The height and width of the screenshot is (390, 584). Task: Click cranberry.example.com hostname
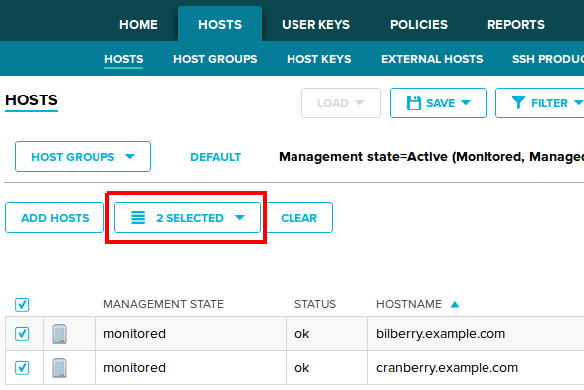click(447, 368)
